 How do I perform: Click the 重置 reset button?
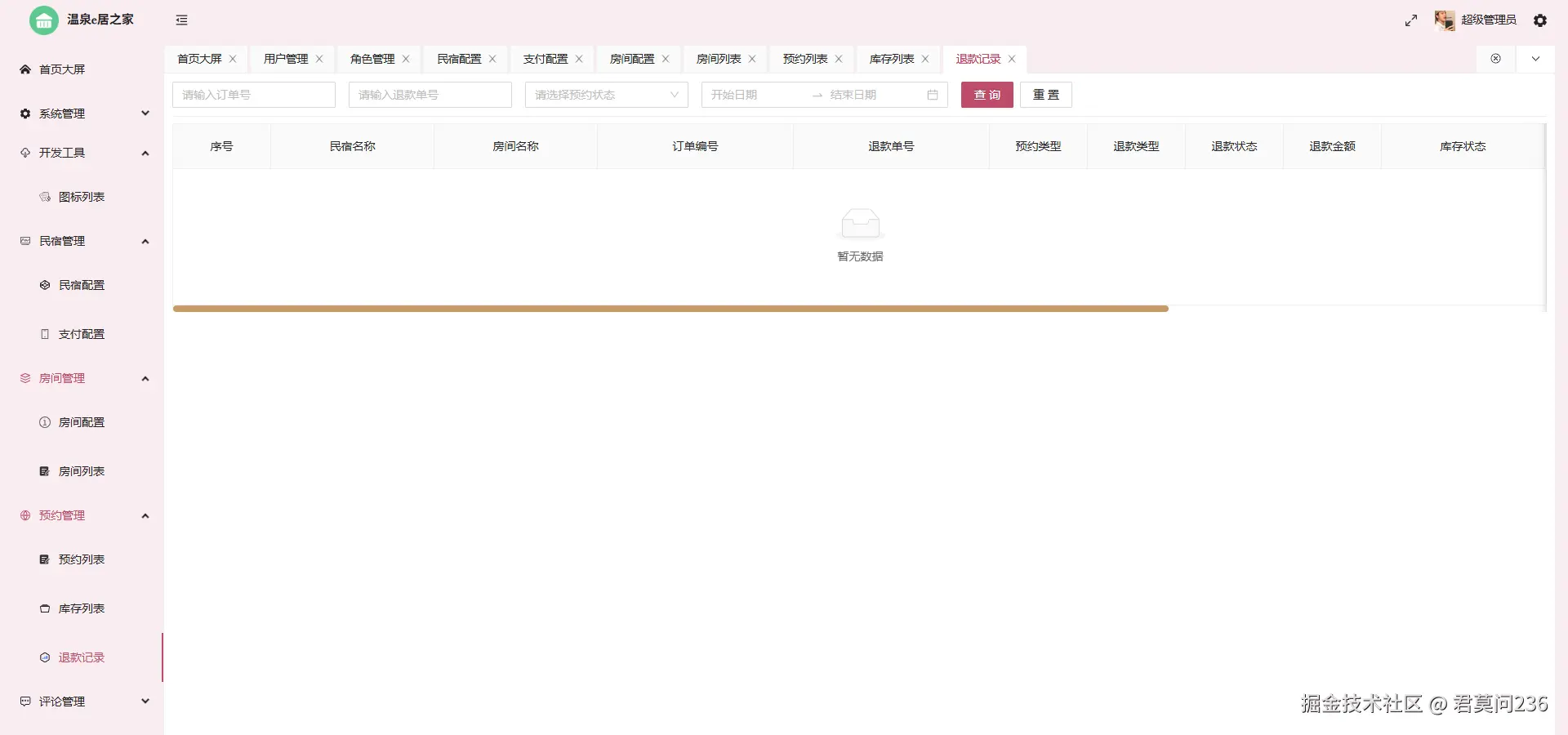tap(1045, 95)
